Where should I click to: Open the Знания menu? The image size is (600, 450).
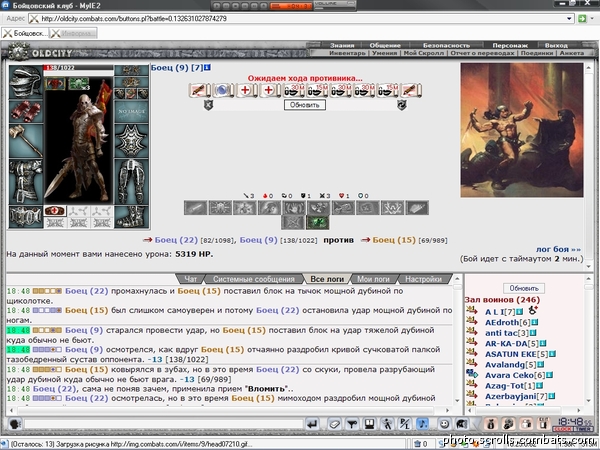342,45
